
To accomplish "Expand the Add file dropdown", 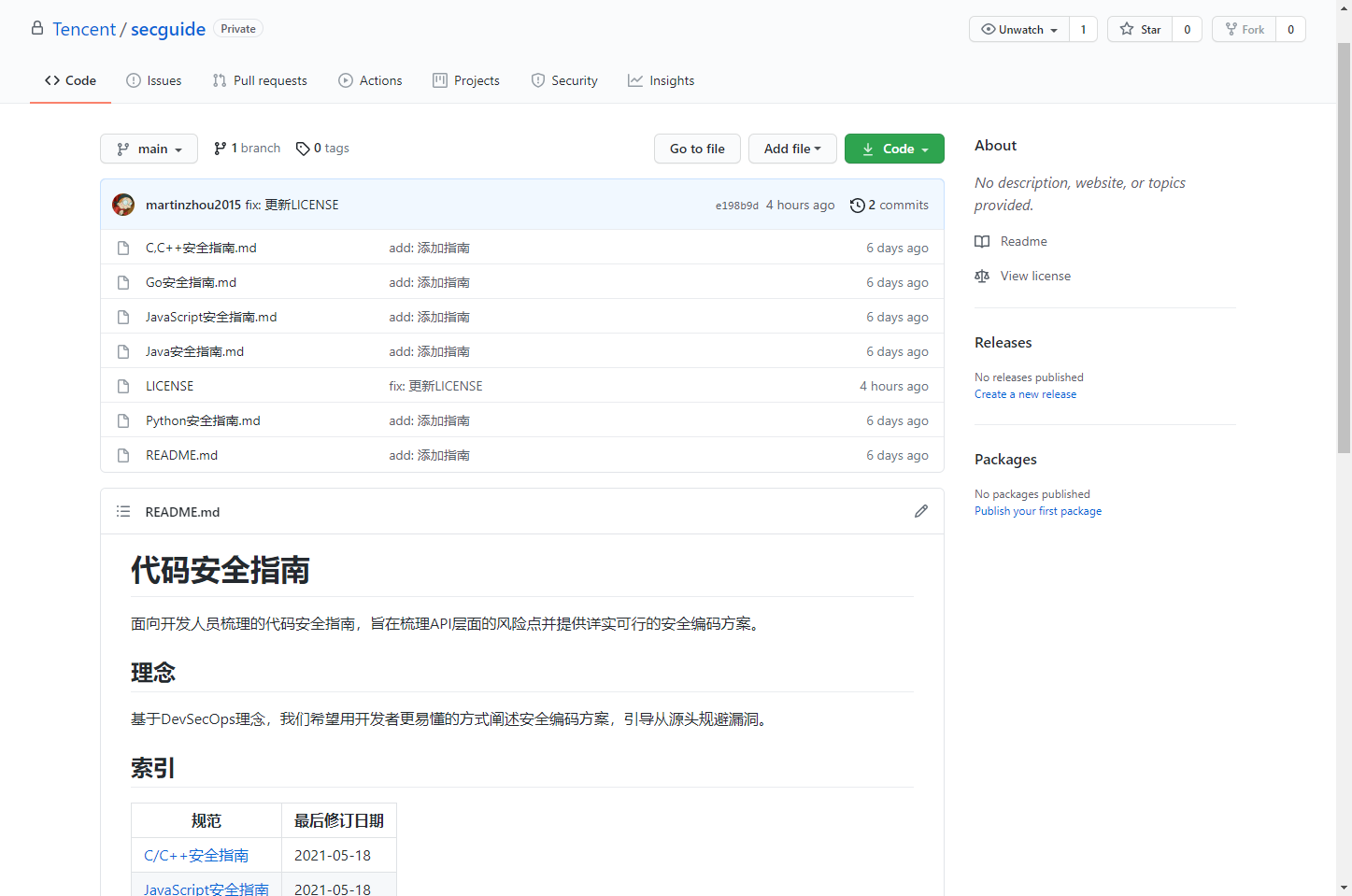I will 792,149.
